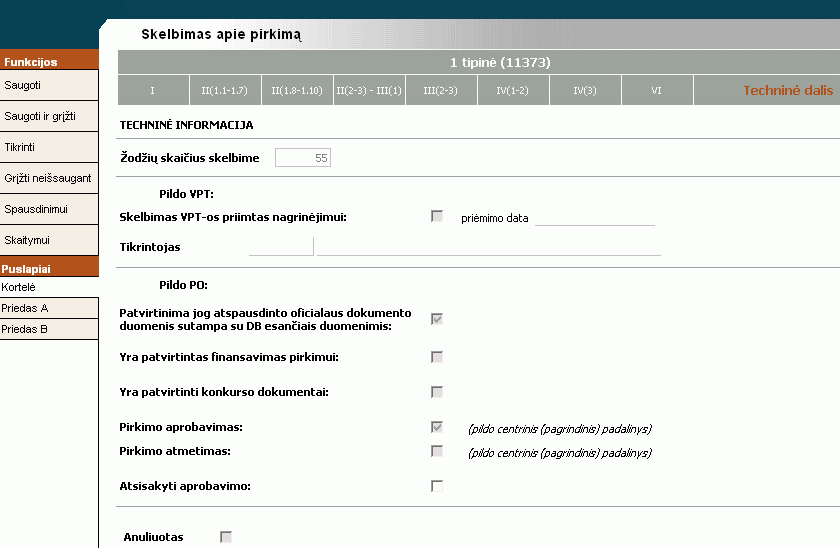This screenshot has height=548, width=840.
Task: Click the Skelbimas apie pirkimą title
Action: 221,34
